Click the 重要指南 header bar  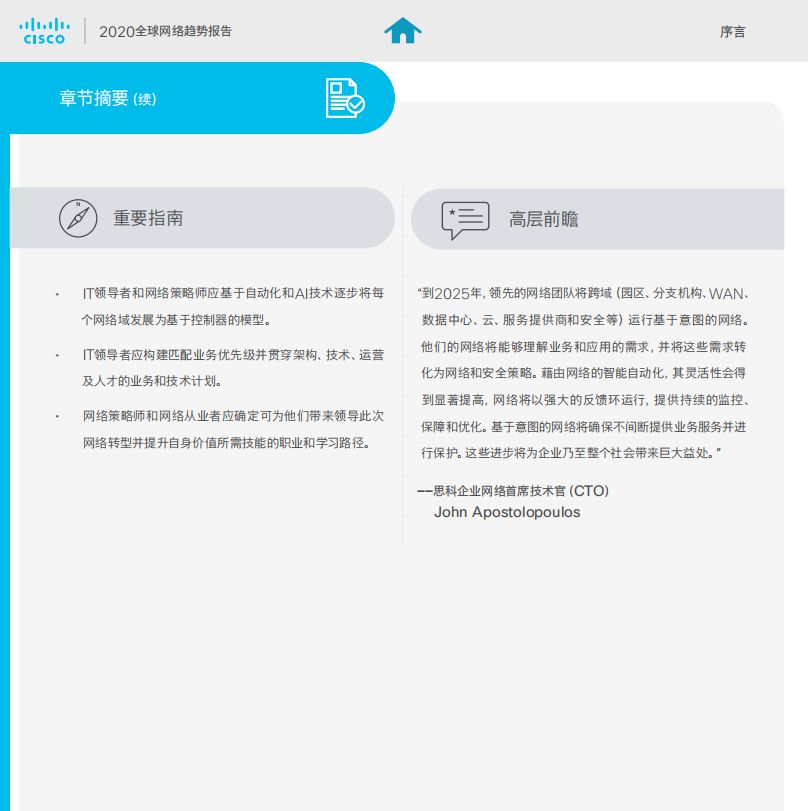(200, 218)
